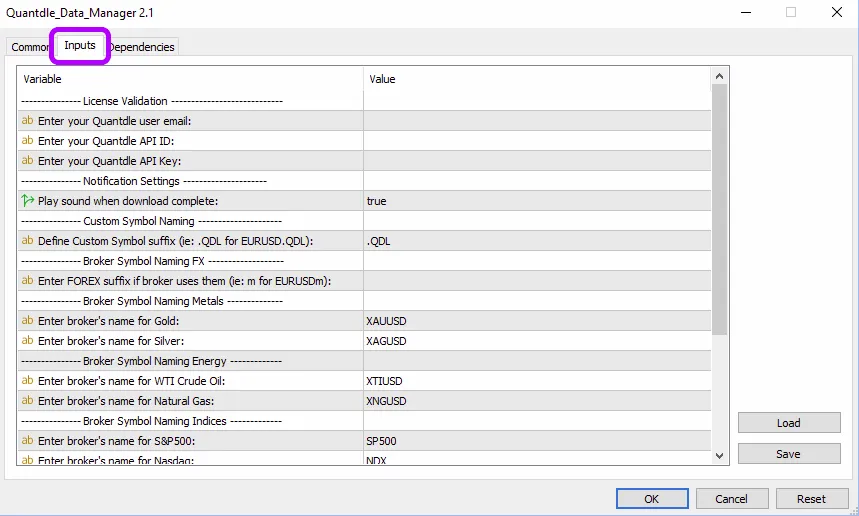Click the 'NDX' value for Nasdaq
Screen dimensions: 859x516
point(376,460)
